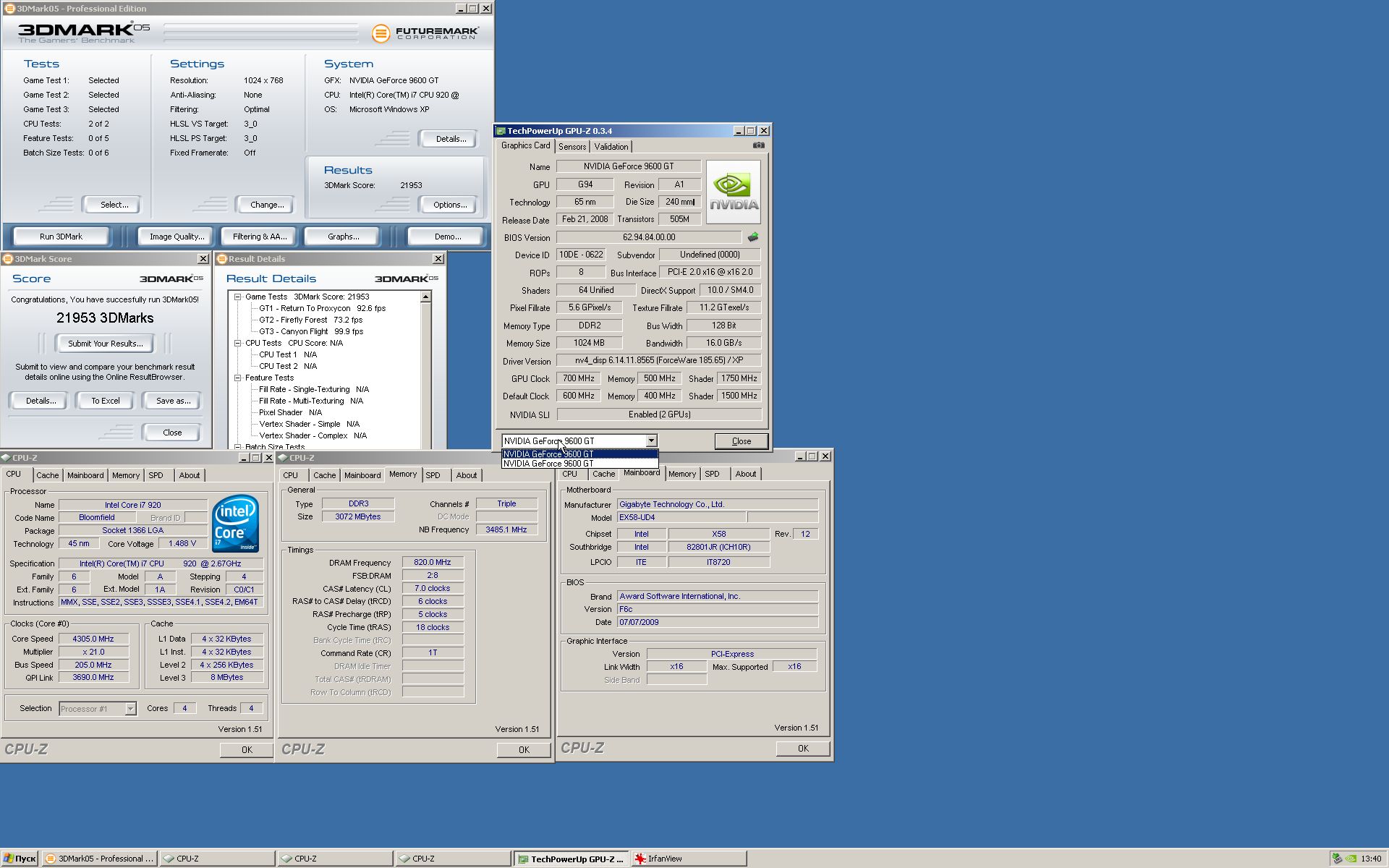The image size is (1389, 868).
Task: Click the DRAM Frequency 820.0 MHz value
Action: tap(433, 562)
